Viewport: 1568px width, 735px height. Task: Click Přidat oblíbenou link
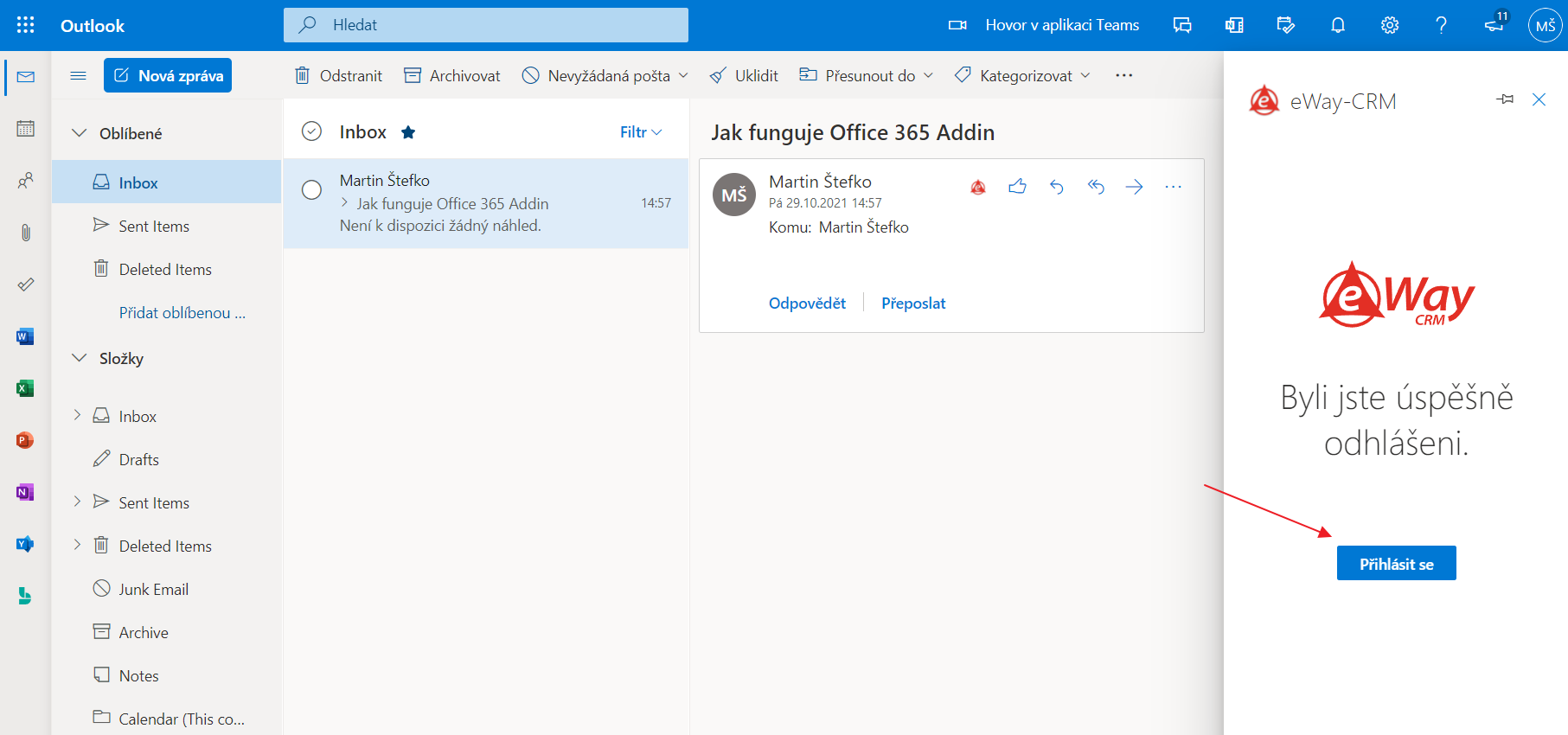(182, 313)
